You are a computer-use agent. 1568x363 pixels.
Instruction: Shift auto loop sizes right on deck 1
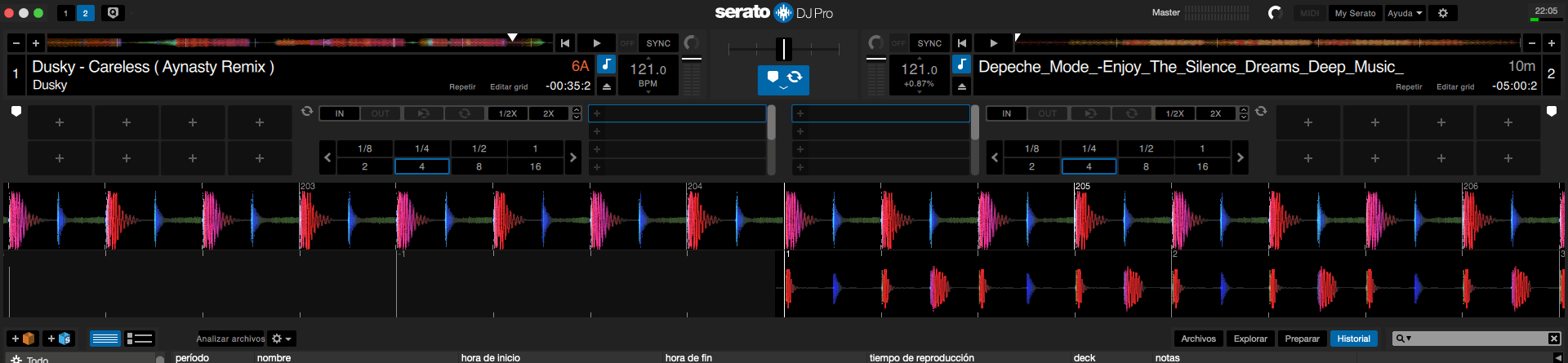pos(572,157)
